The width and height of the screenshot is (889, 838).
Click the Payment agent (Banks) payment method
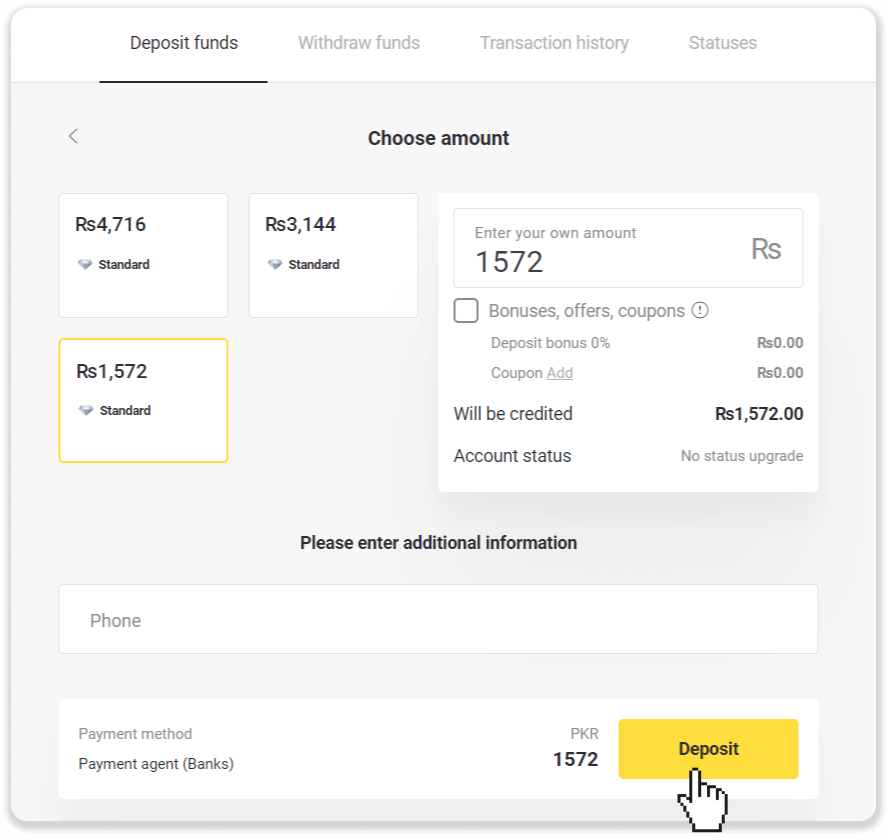[x=156, y=764]
